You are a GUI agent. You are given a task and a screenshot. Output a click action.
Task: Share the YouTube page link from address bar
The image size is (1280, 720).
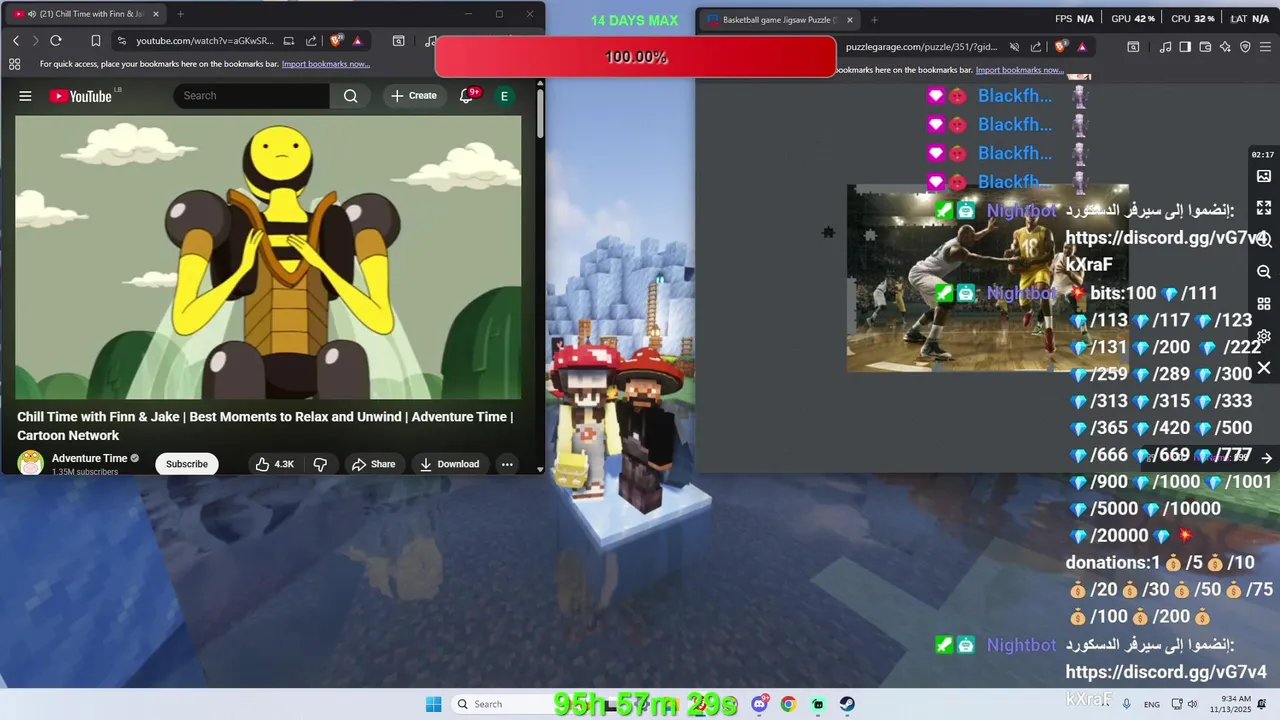tap(311, 41)
